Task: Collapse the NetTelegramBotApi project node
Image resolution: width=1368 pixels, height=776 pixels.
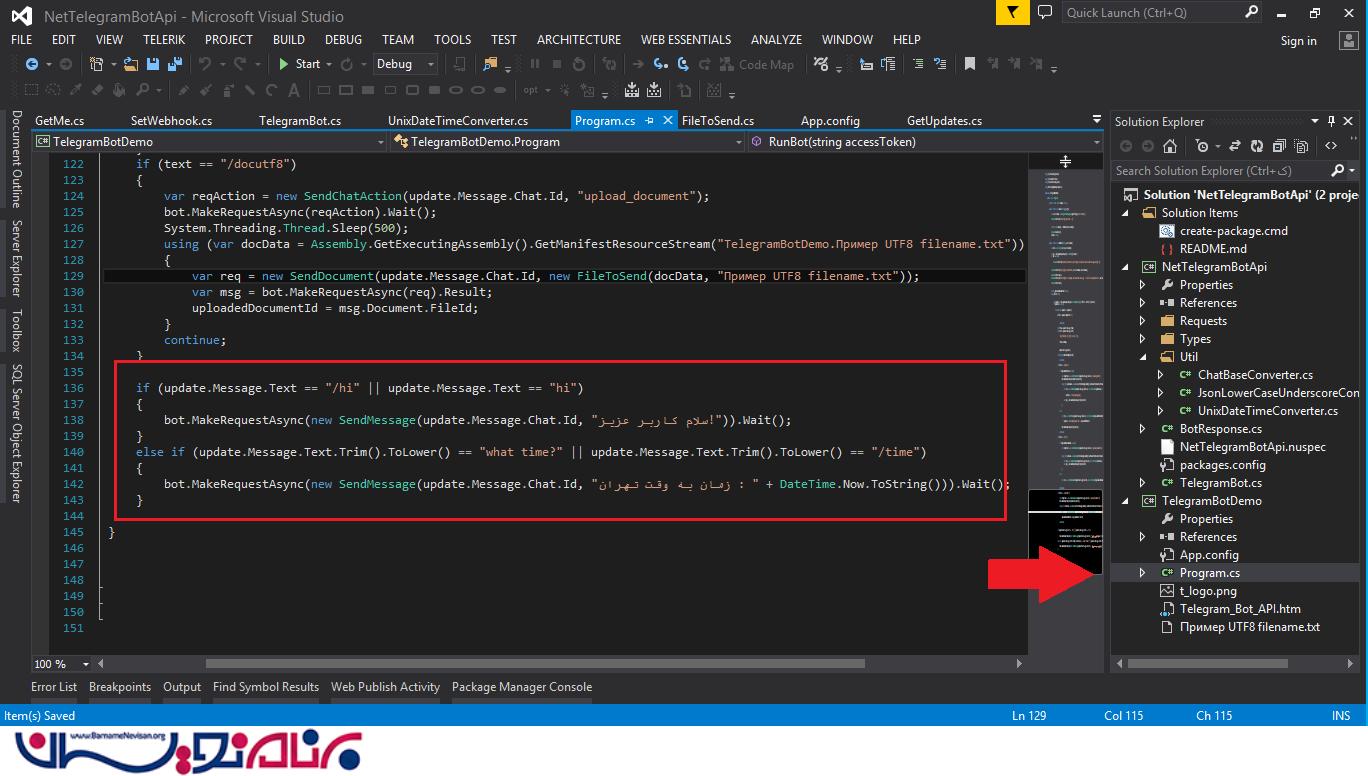Action: [1125, 267]
